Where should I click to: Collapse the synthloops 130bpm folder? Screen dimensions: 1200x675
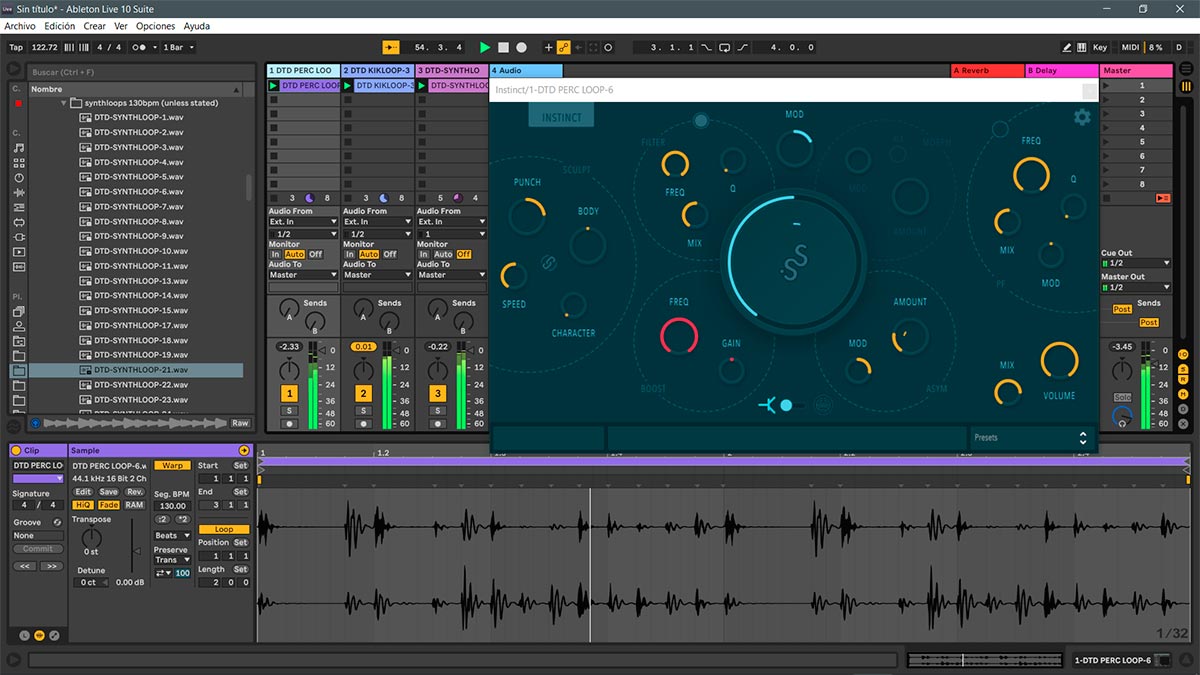65,103
